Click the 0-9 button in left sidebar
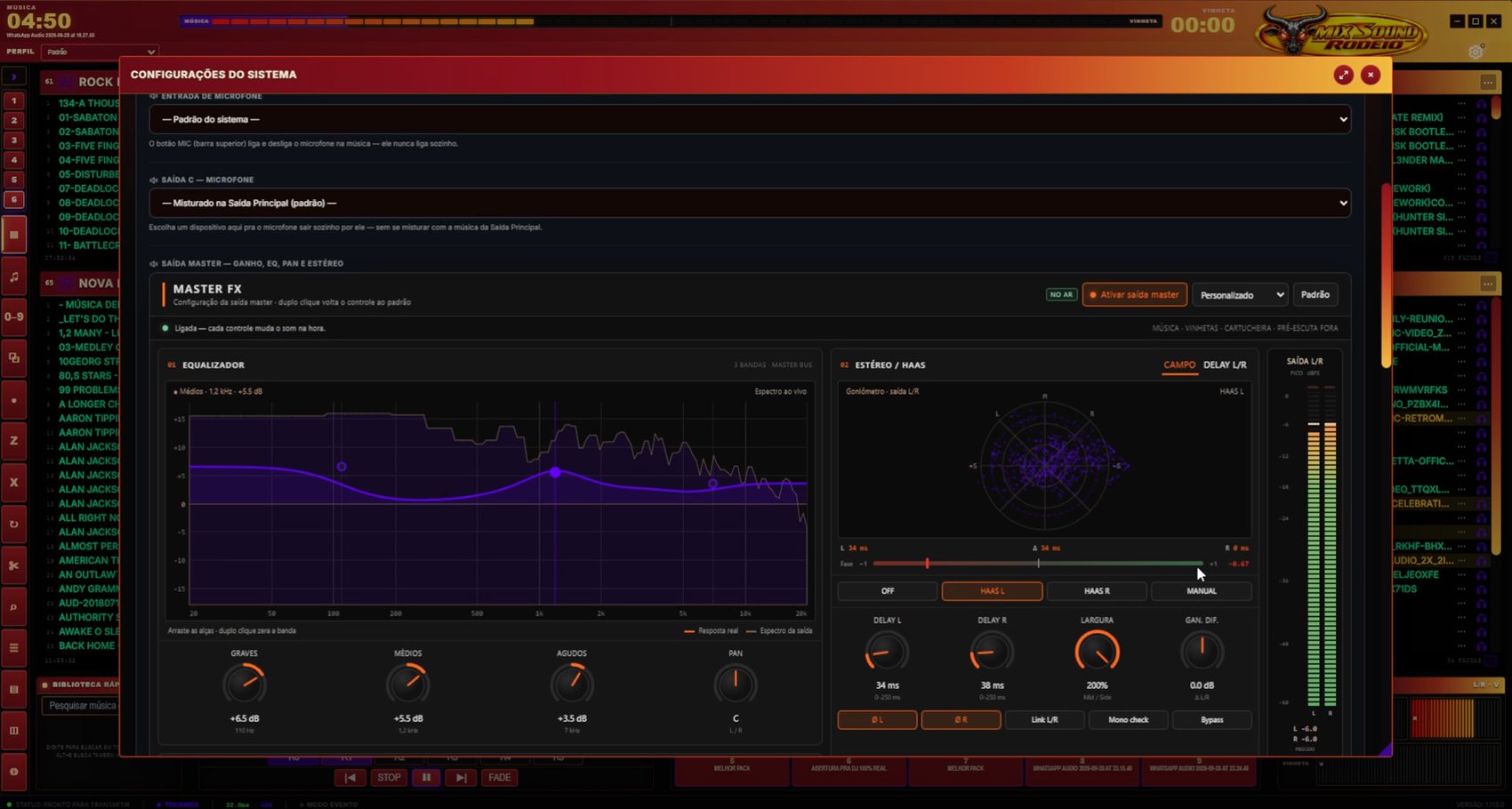This screenshot has width=1512, height=809. [13, 317]
